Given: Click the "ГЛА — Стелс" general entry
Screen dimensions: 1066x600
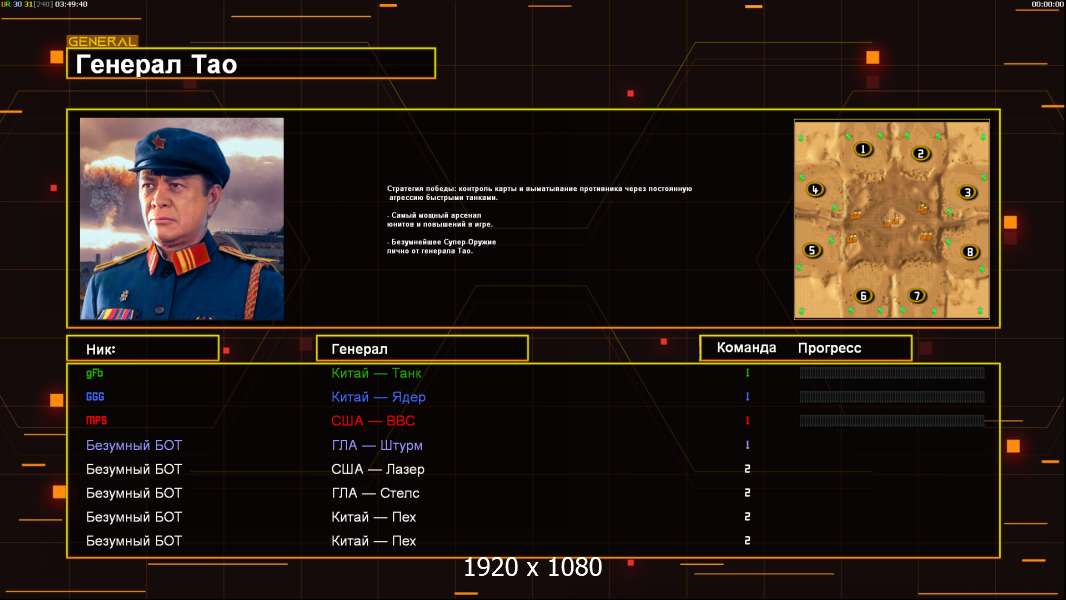Looking at the screenshot, I should point(375,493).
